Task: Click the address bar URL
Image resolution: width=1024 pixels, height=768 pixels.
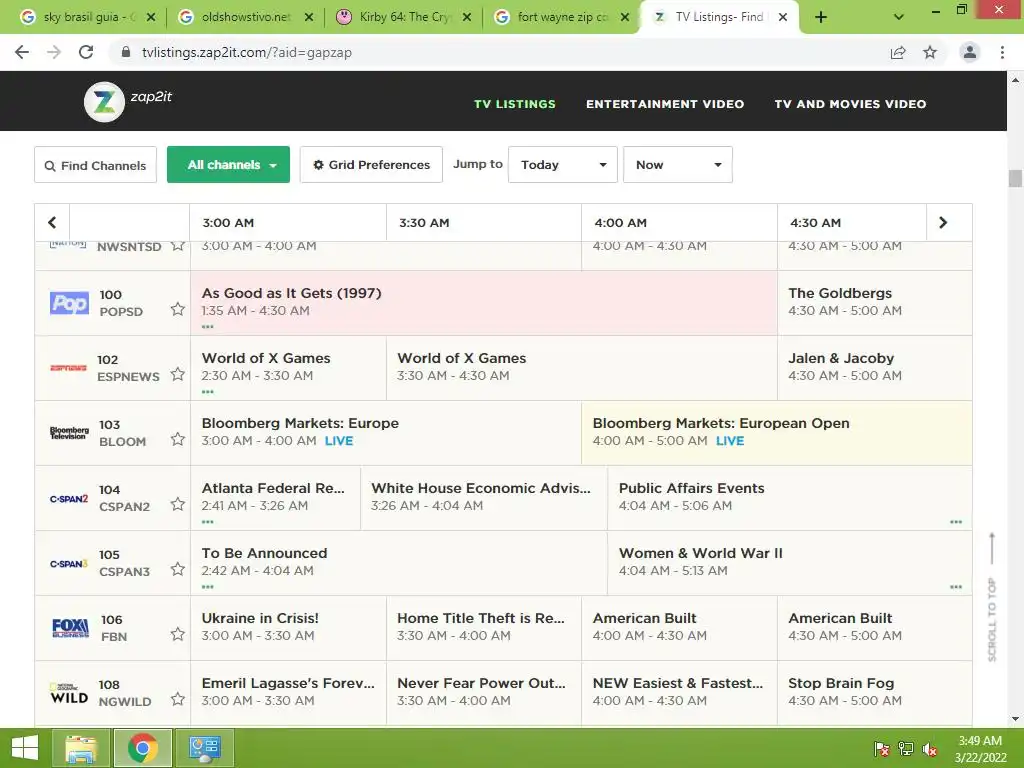Action: [x=247, y=52]
